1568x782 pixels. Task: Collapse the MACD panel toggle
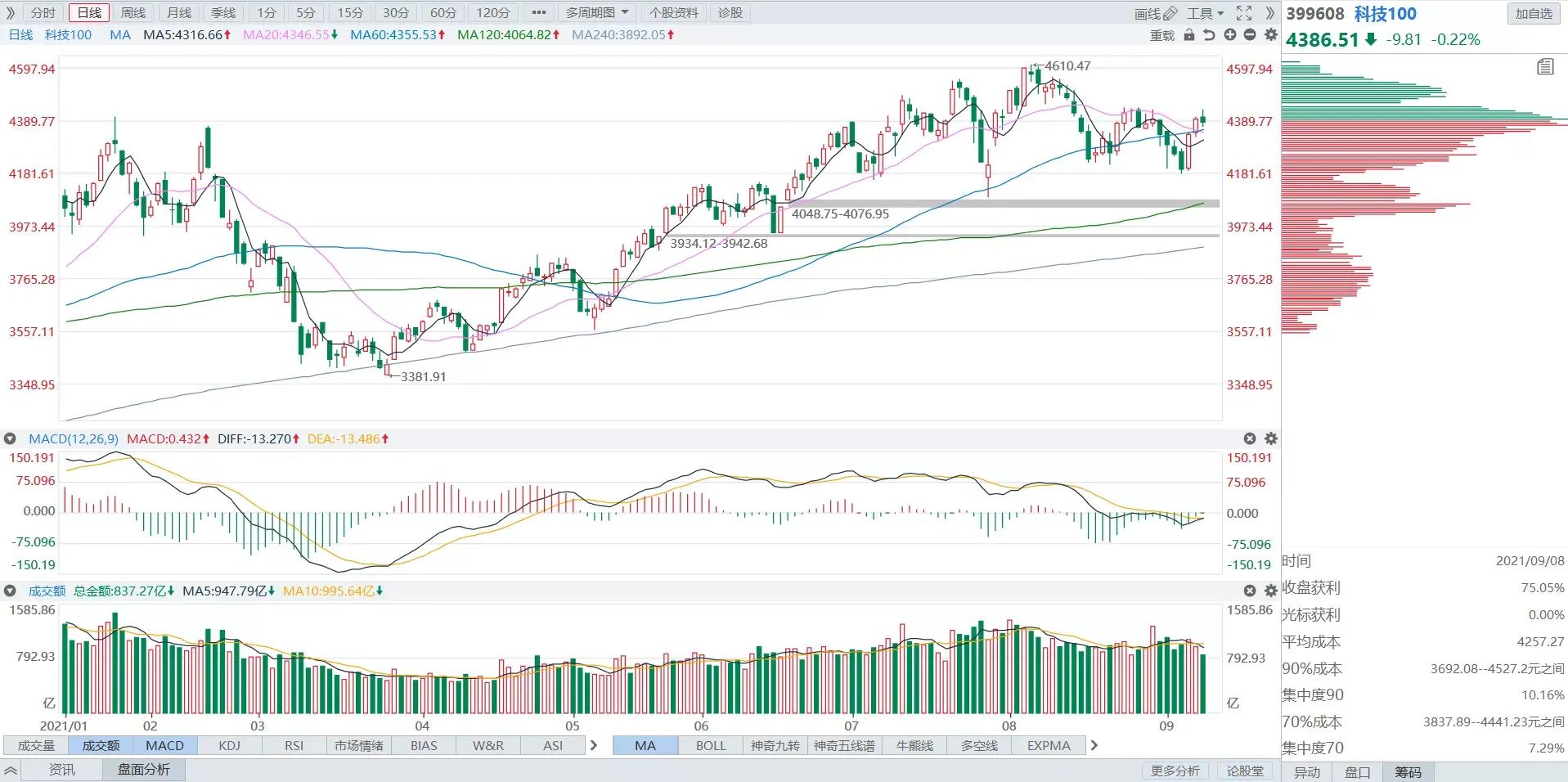pyautogui.click(x=10, y=439)
